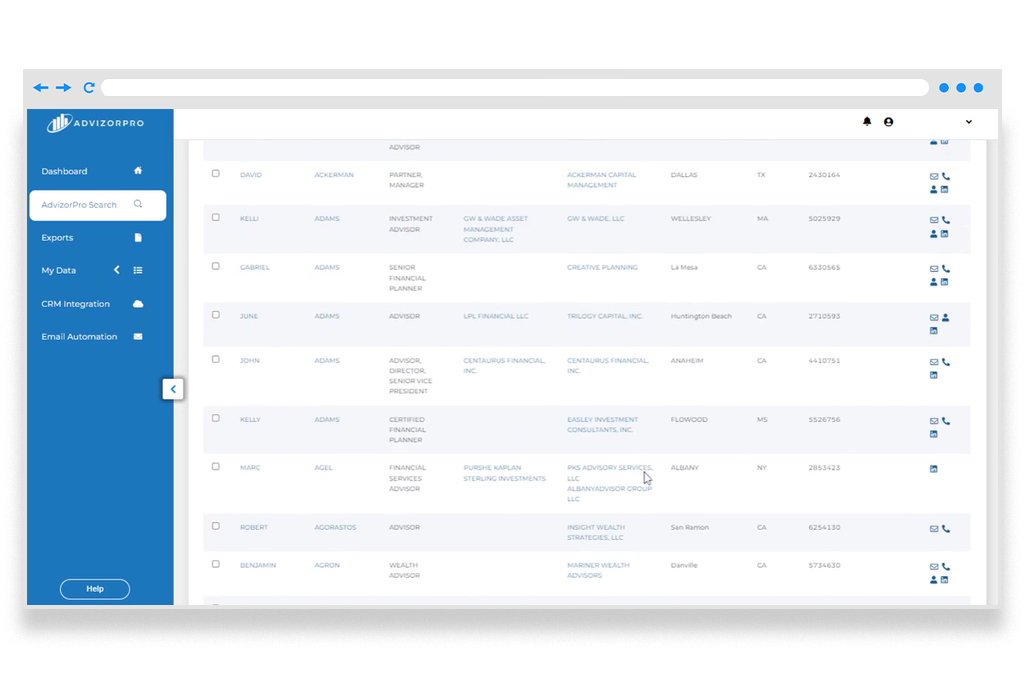Open the account dropdown chevron
1024x678 pixels.
click(968, 122)
